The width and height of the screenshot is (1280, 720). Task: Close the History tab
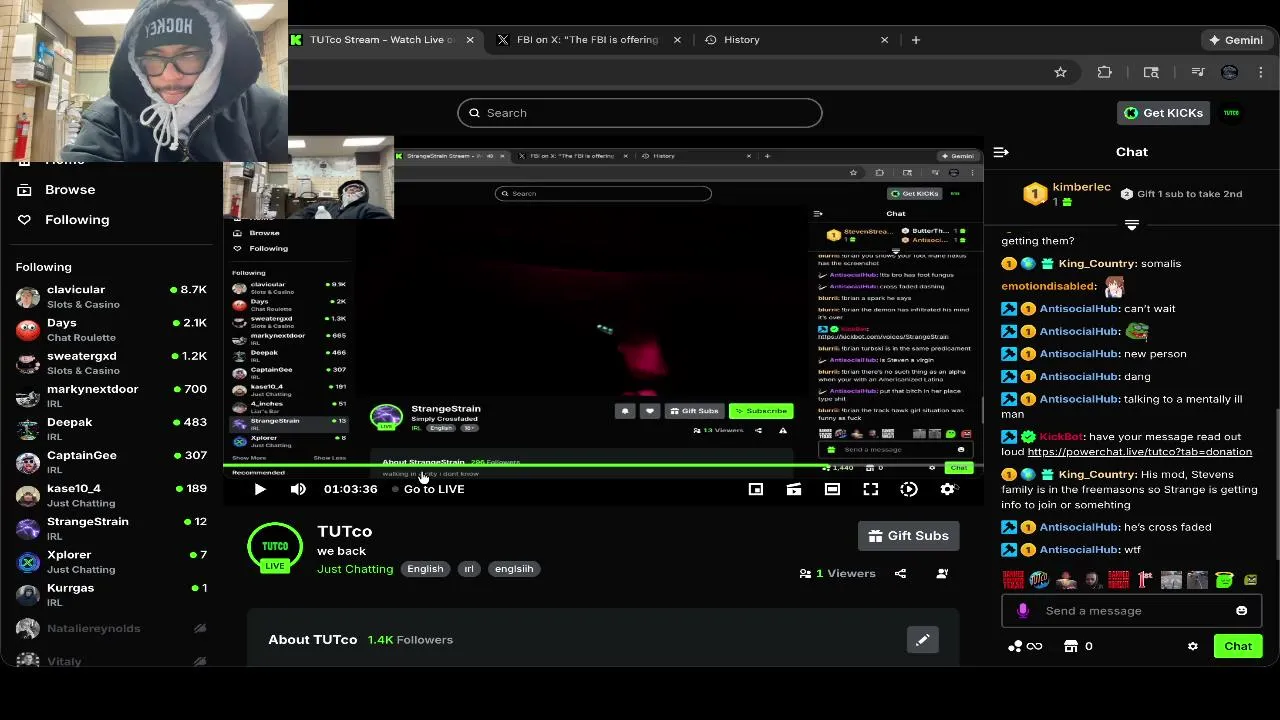point(884,40)
